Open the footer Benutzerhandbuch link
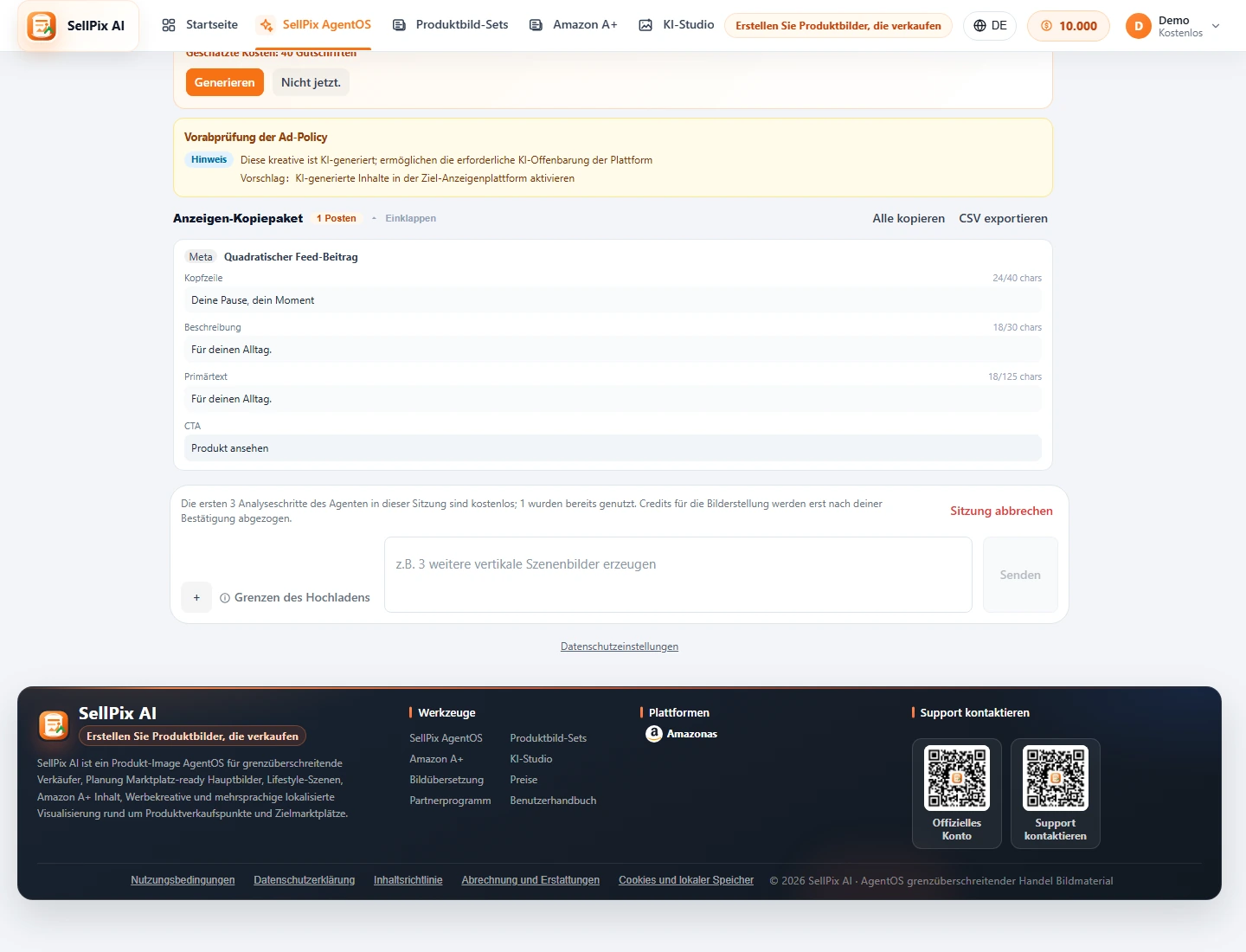The height and width of the screenshot is (952, 1246). click(x=553, y=801)
